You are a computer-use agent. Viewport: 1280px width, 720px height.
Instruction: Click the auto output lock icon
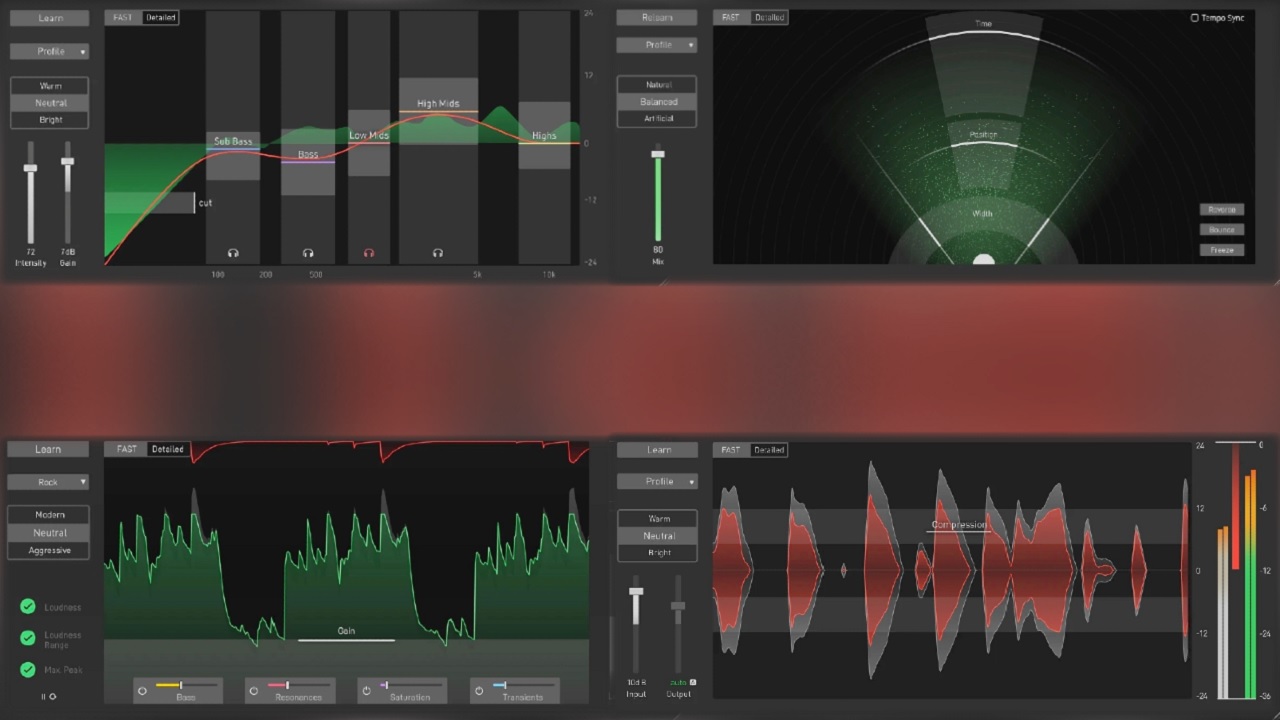point(692,683)
